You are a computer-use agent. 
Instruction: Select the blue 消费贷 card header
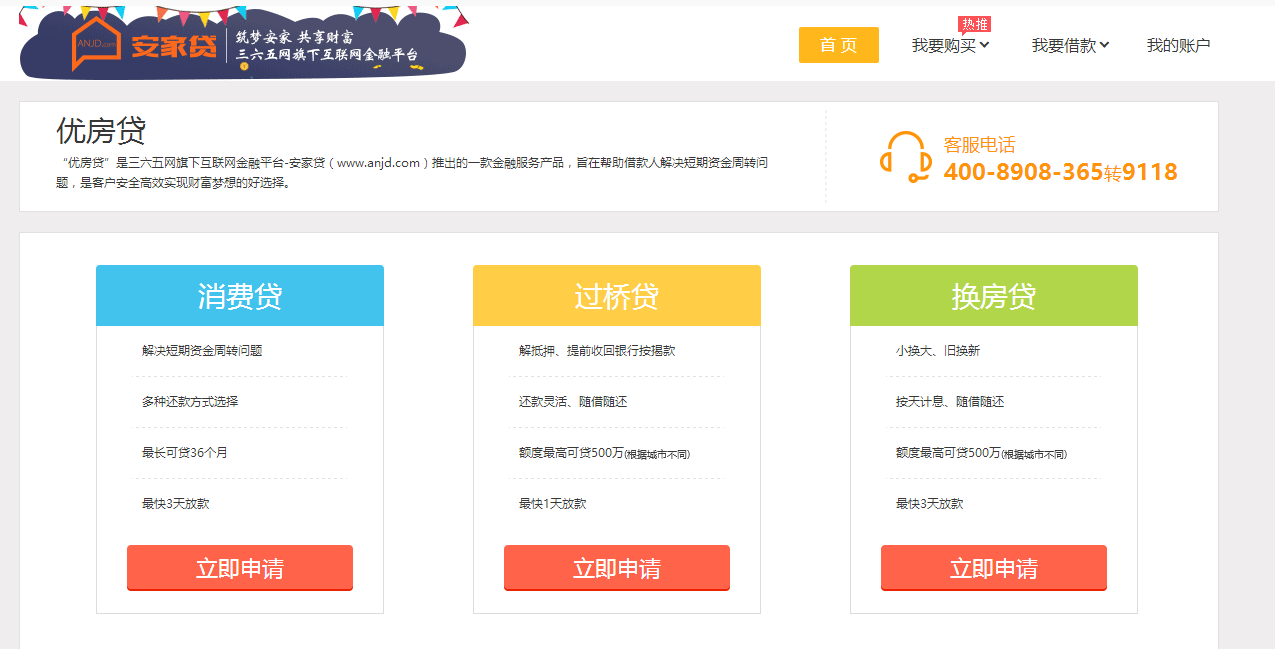click(x=240, y=296)
